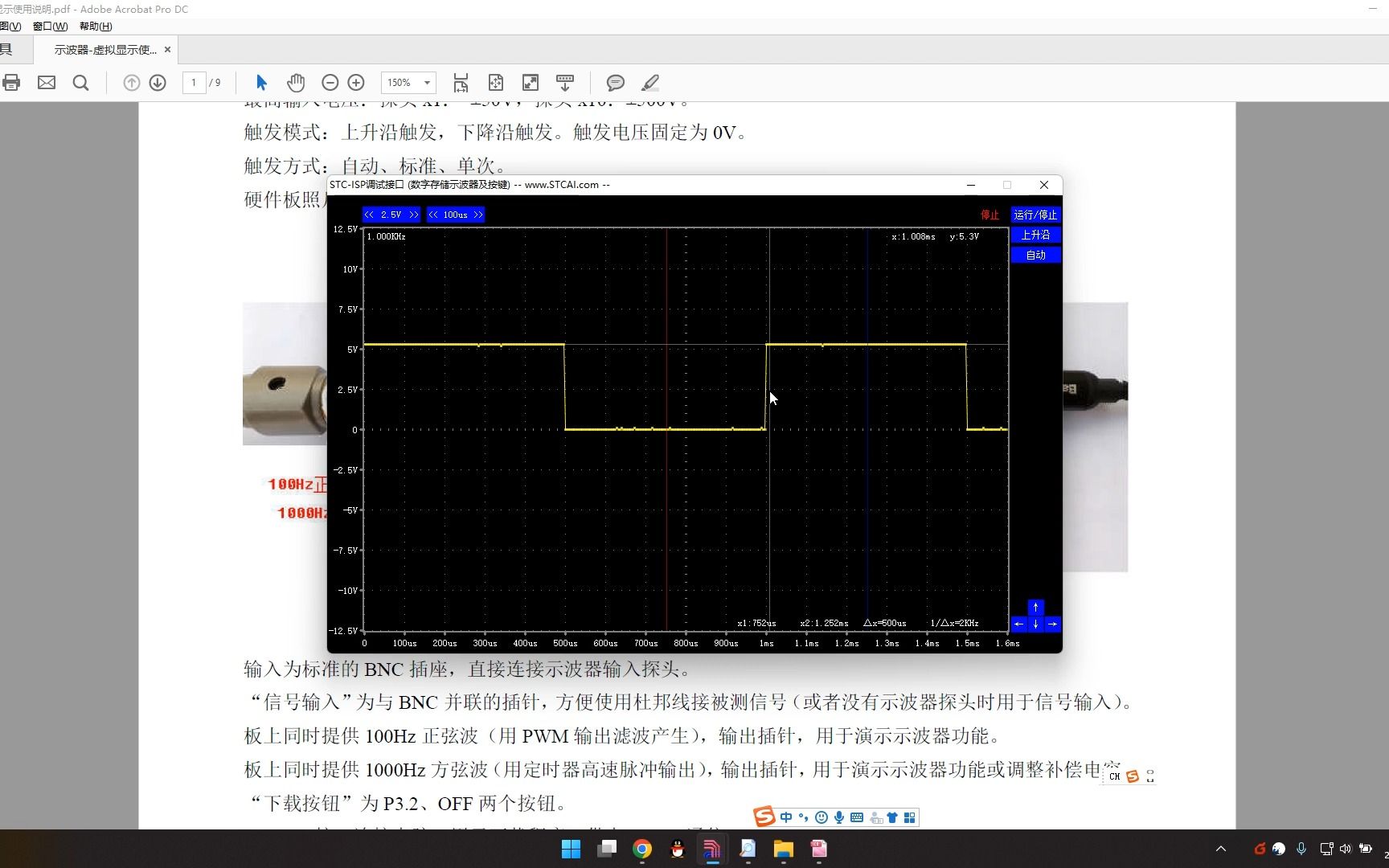Open the add comment speech bubble tool
The height and width of the screenshot is (868, 1389).
615,83
